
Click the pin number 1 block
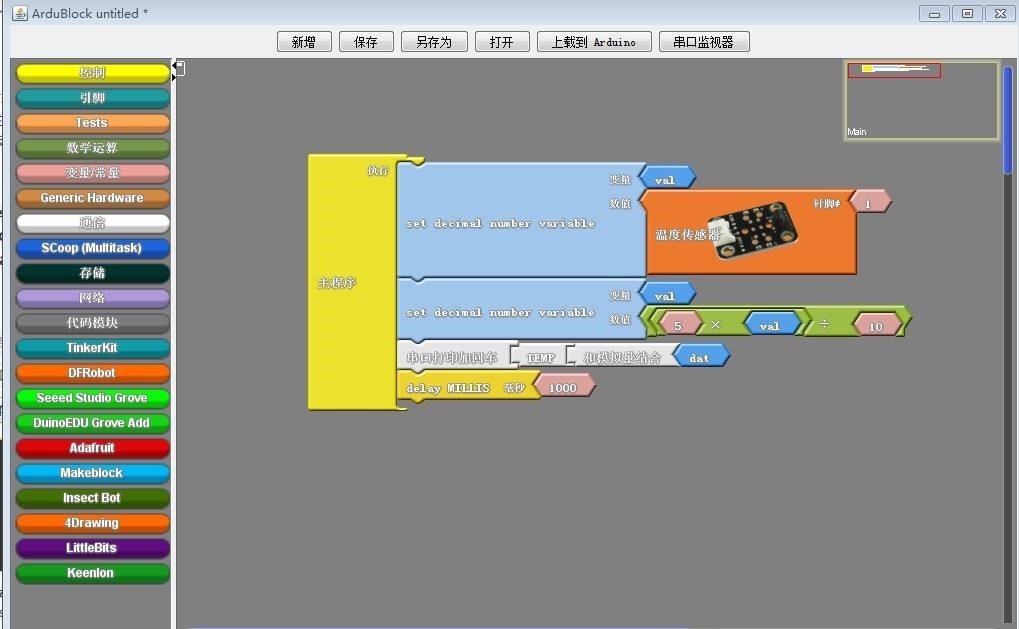coord(870,203)
